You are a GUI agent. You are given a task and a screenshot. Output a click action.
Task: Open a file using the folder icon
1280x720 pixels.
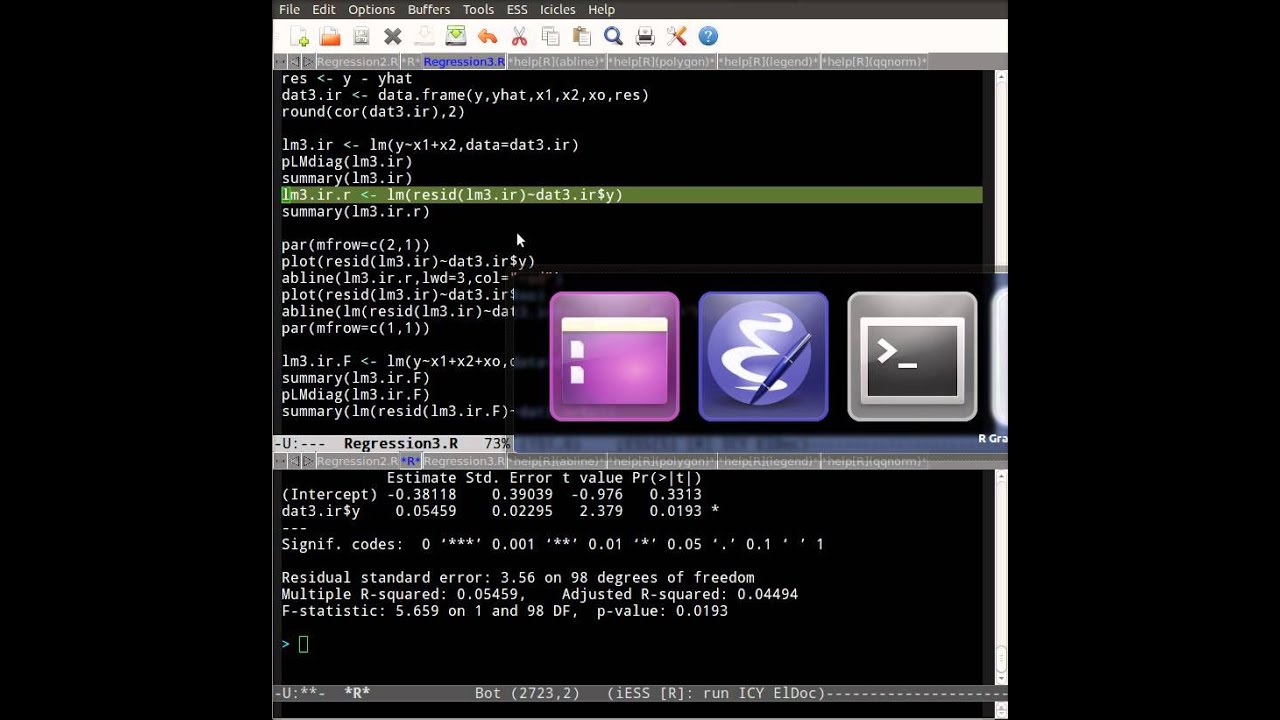tap(330, 37)
